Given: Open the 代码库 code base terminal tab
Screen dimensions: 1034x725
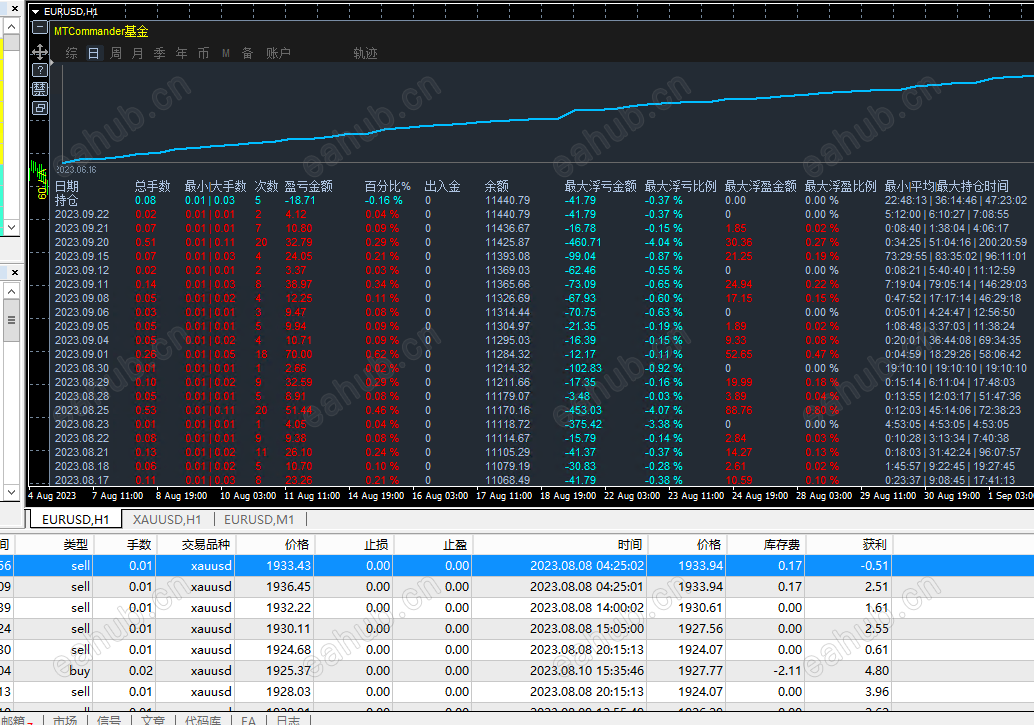Looking at the screenshot, I should pyautogui.click(x=203, y=719).
